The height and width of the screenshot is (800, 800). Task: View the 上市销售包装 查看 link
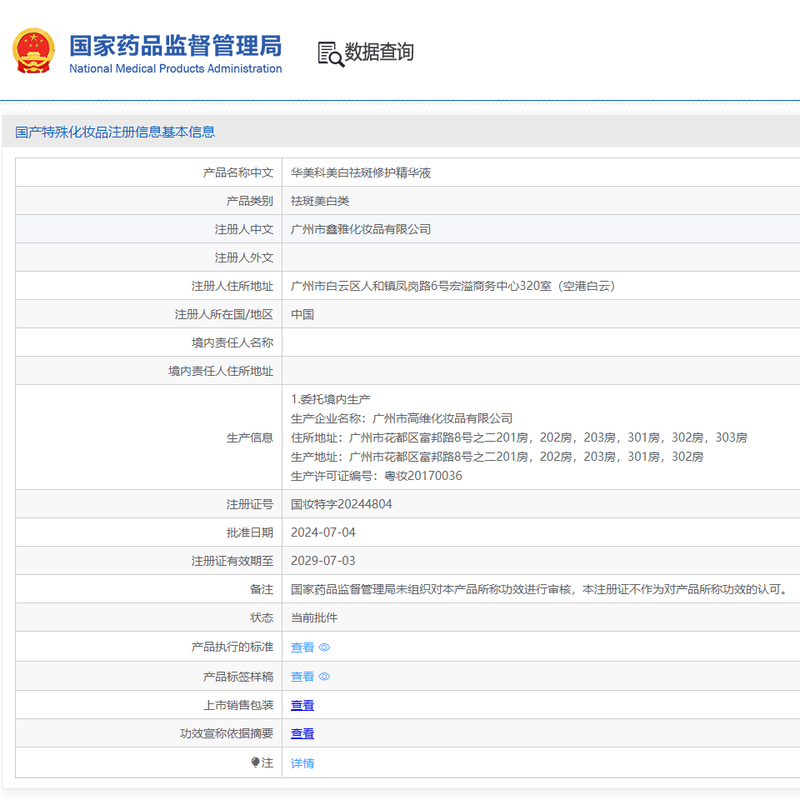point(302,705)
